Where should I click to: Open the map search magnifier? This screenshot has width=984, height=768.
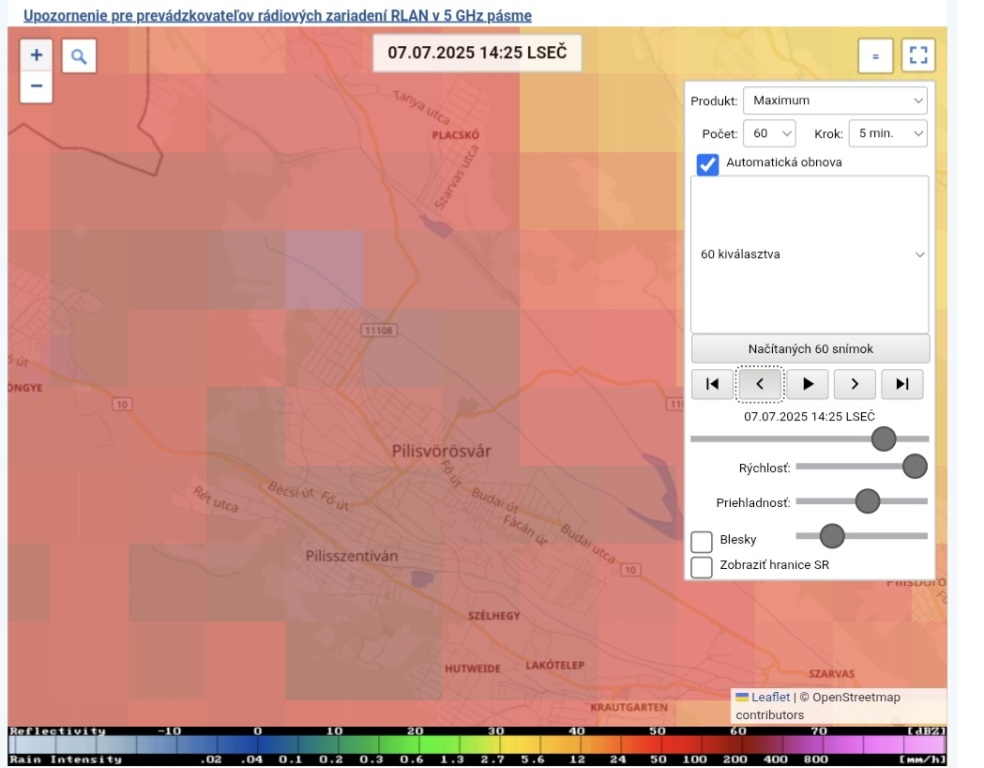pyautogui.click(x=79, y=57)
